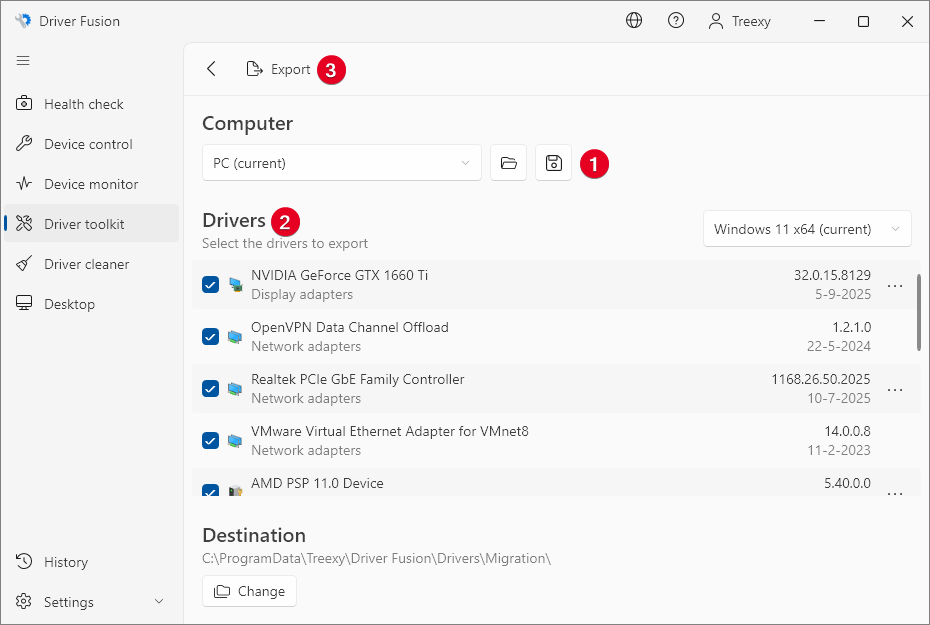Click the Device monitor pulse icon

point(24,183)
